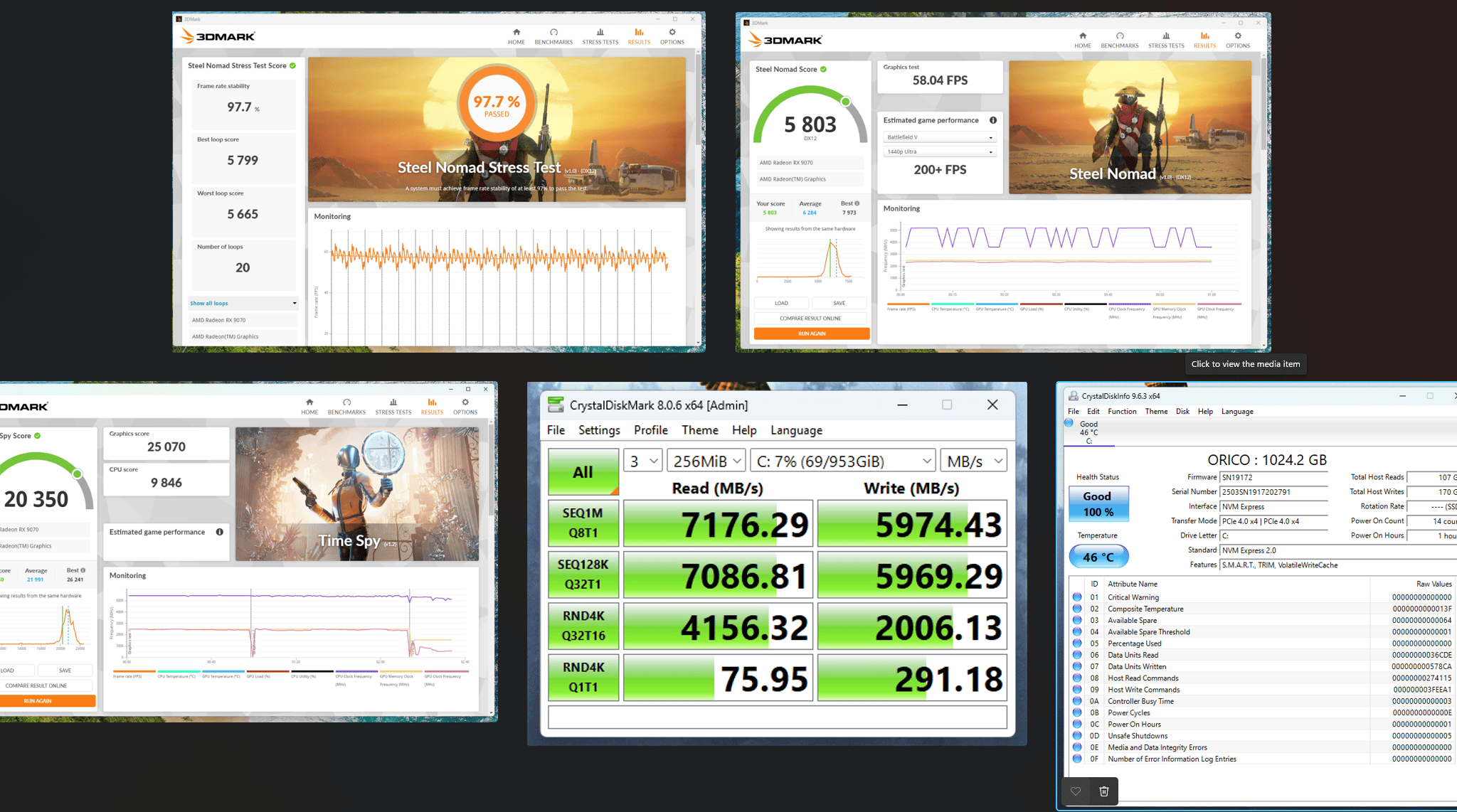Viewport: 1457px width, 812px height.
Task: Click the info icon beside Battlefield V game performance
Action: pyautogui.click(x=992, y=120)
